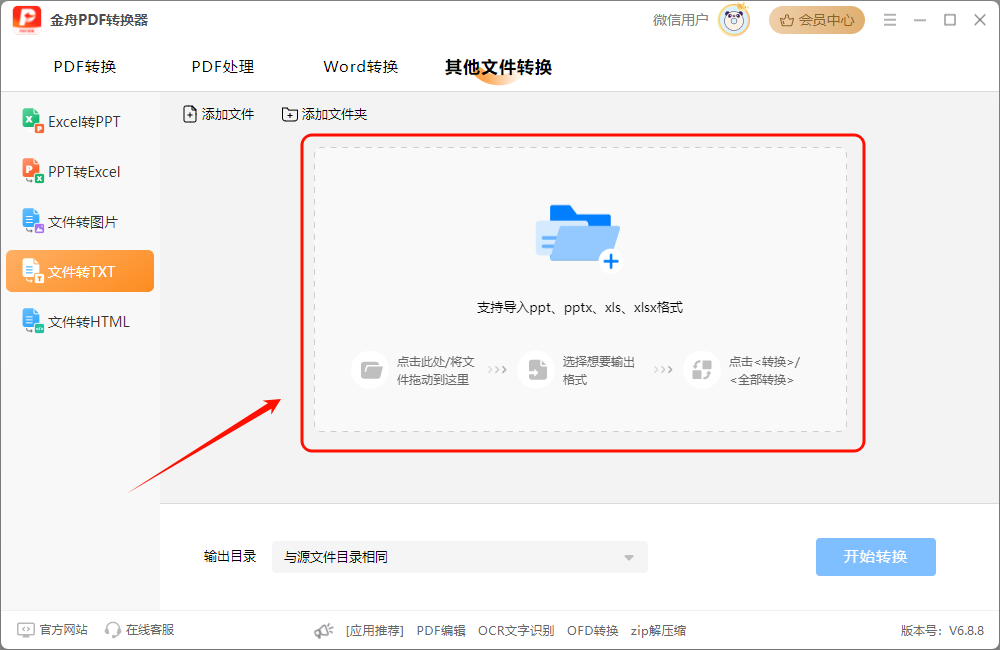Click the megaphone announcement icon
This screenshot has width=1000, height=650.
(324, 631)
